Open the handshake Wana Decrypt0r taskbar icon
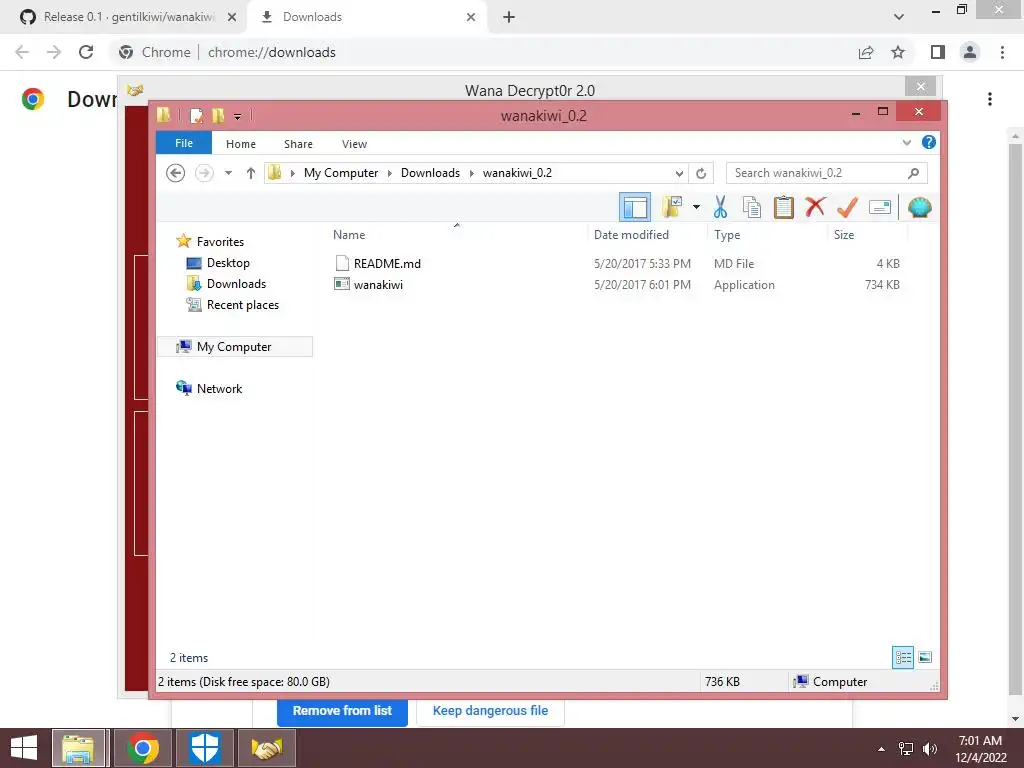1024x768 pixels. point(266,748)
